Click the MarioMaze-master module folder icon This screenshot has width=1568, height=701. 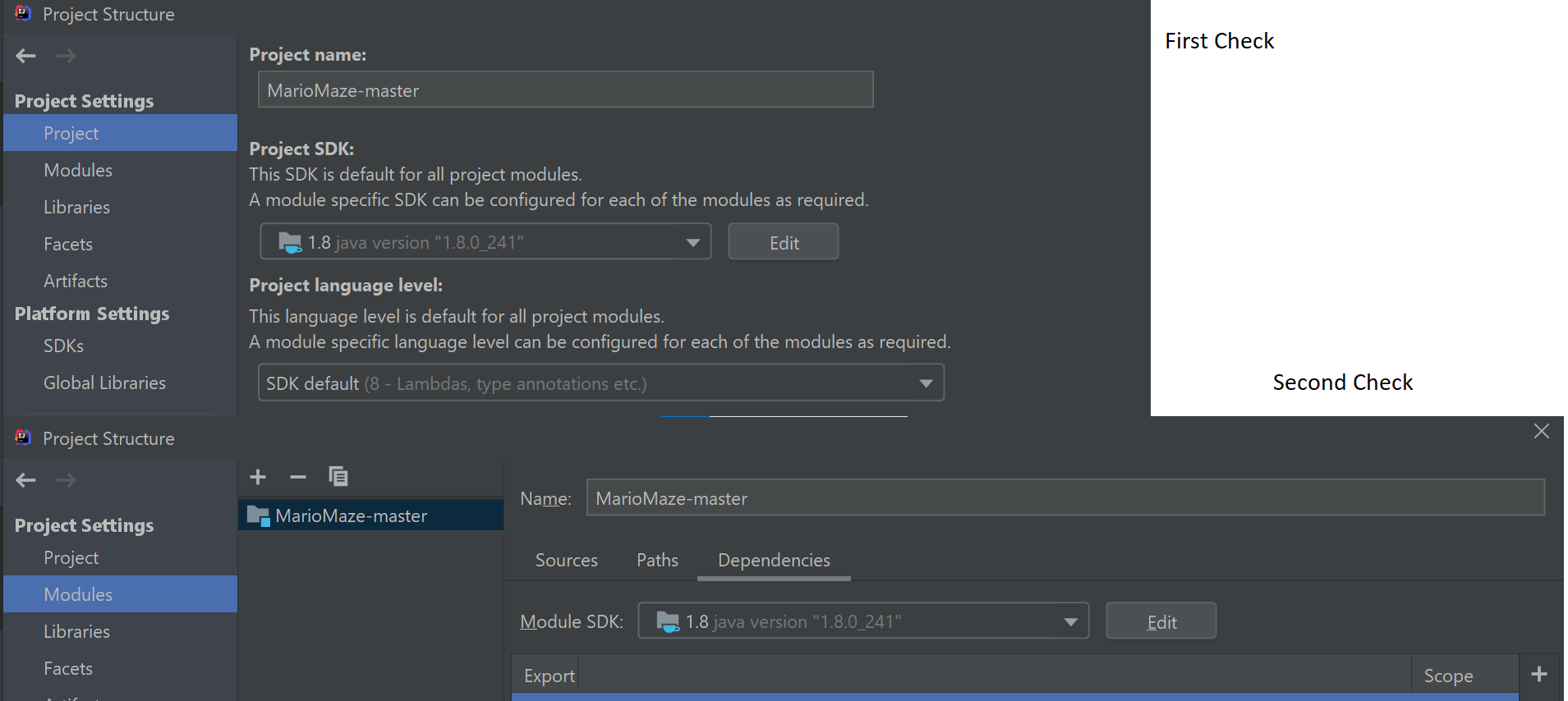[259, 516]
